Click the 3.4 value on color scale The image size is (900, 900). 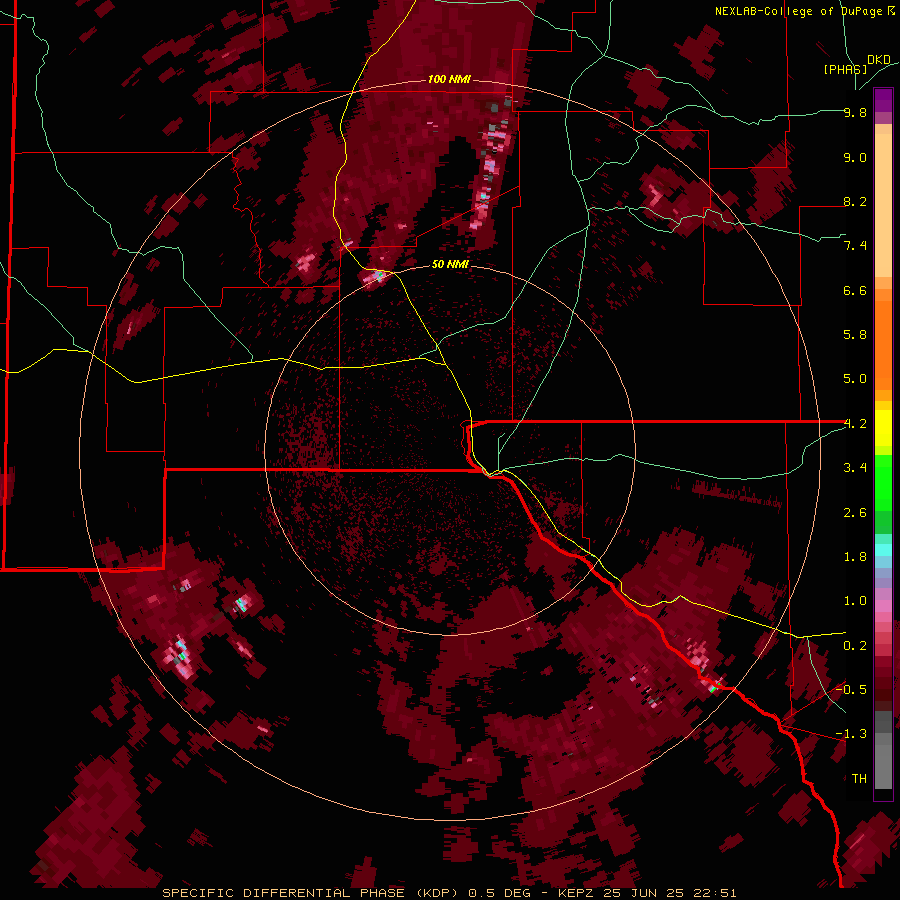855,468
